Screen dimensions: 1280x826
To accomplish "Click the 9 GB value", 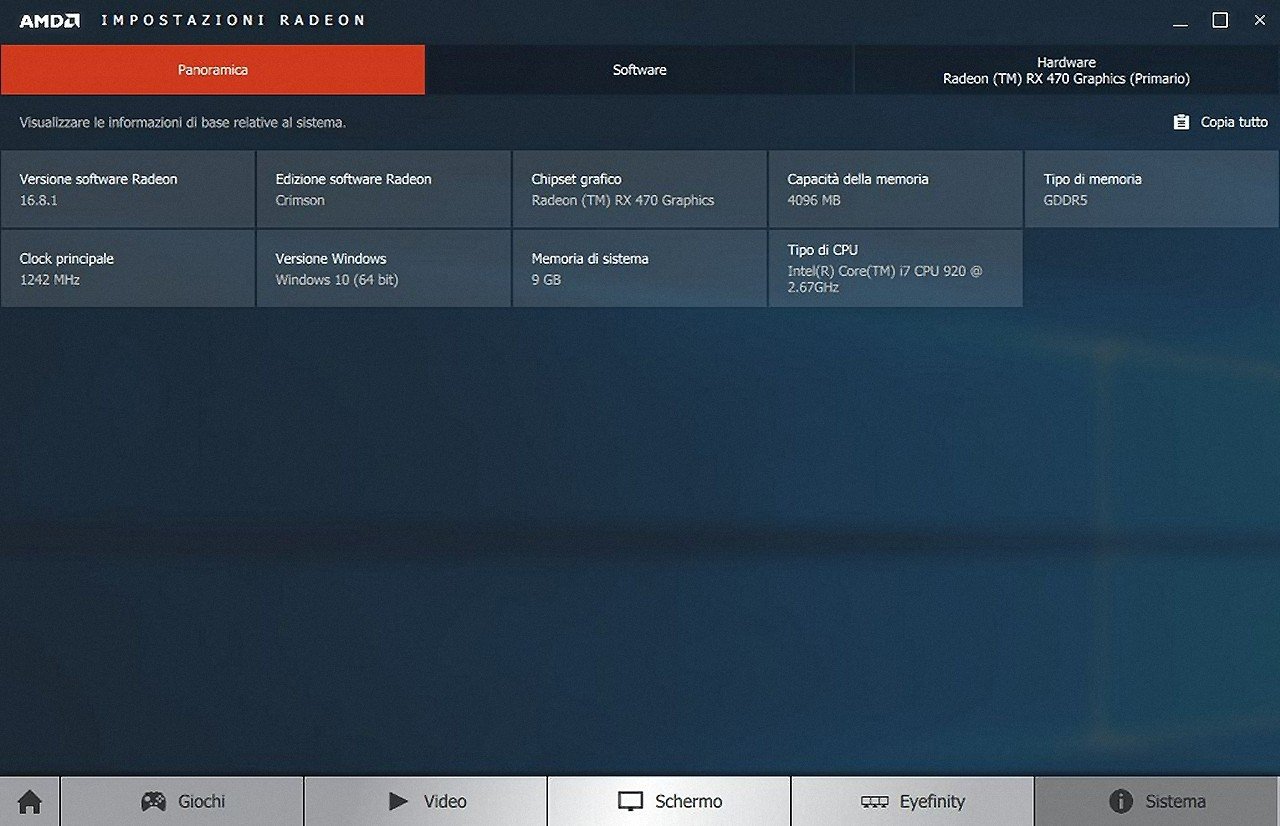I will tap(546, 280).
